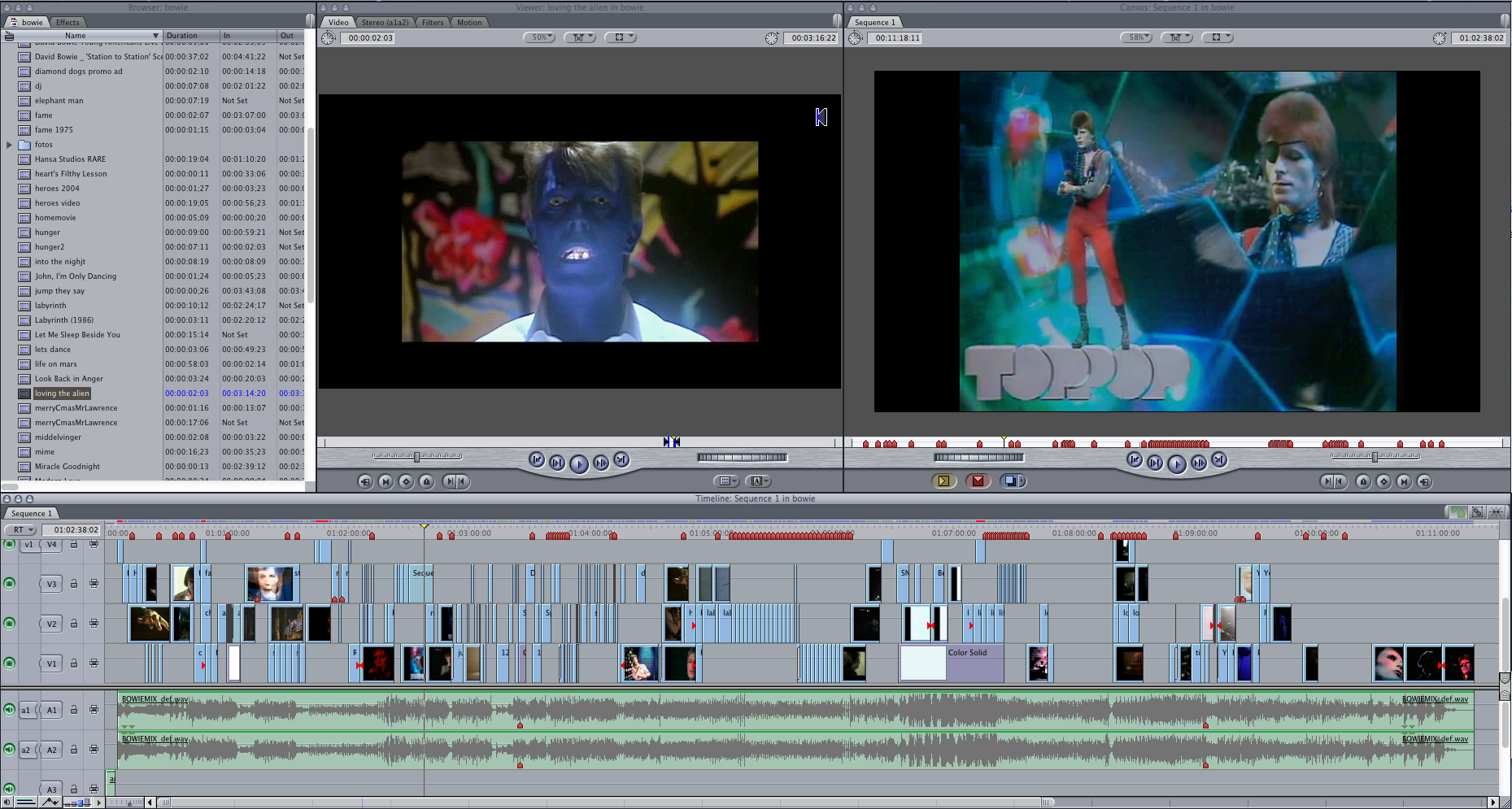Lock the V3 track

point(74,584)
